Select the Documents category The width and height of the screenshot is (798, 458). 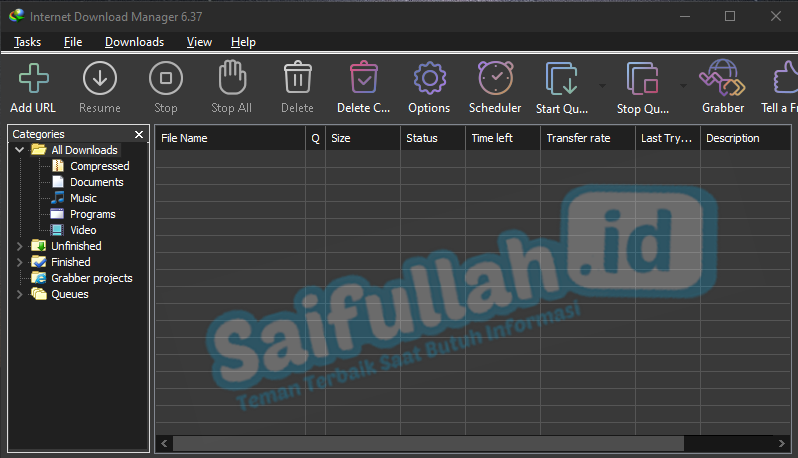pos(97,182)
